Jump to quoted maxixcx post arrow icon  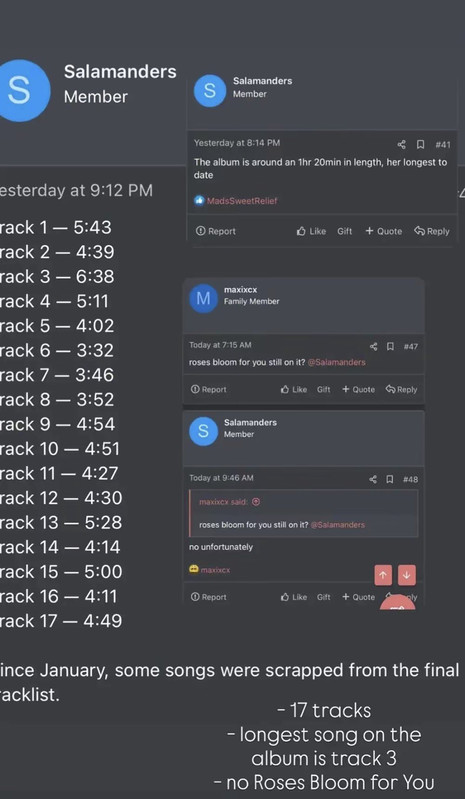(x=256, y=502)
